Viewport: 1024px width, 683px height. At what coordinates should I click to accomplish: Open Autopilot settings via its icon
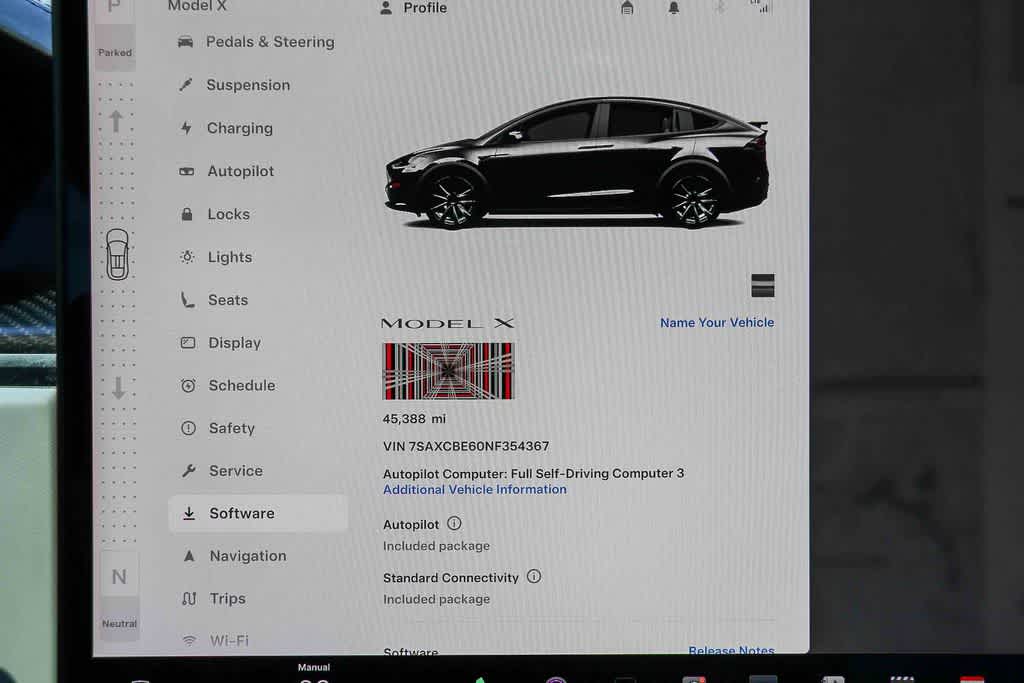[186, 171]
